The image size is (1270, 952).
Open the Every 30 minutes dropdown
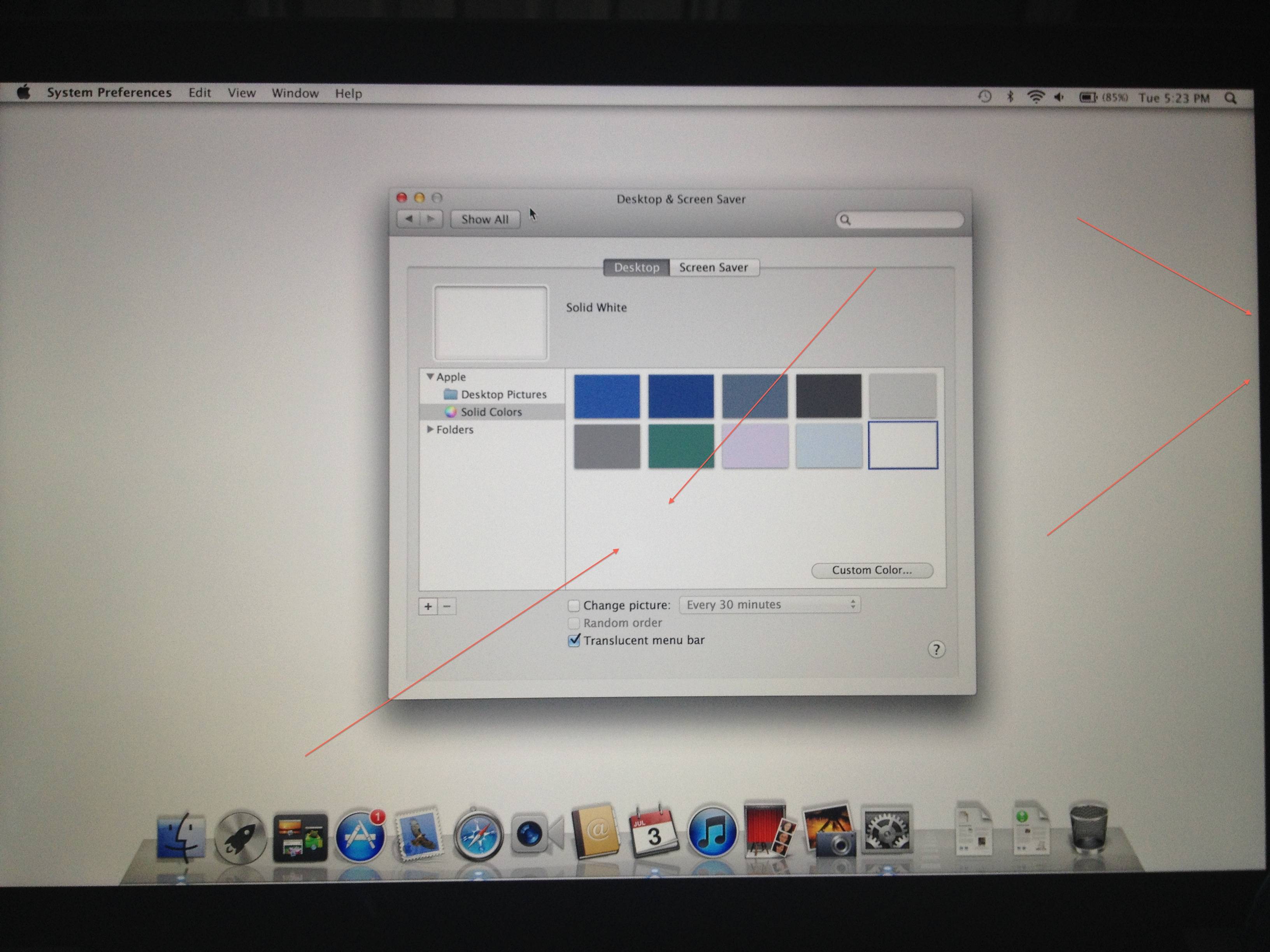[769, 604]
